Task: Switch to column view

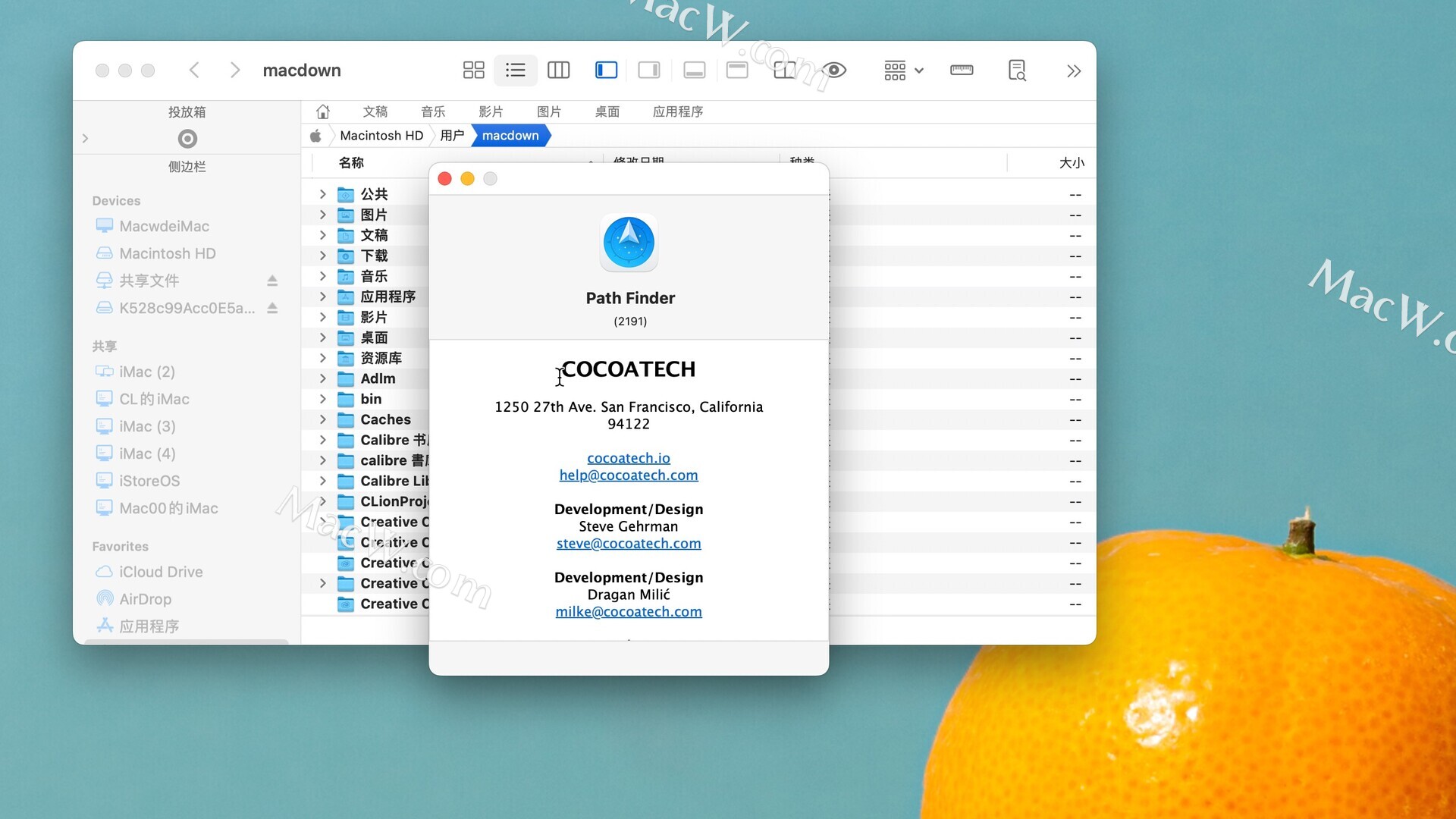Action: pos(558,71)
